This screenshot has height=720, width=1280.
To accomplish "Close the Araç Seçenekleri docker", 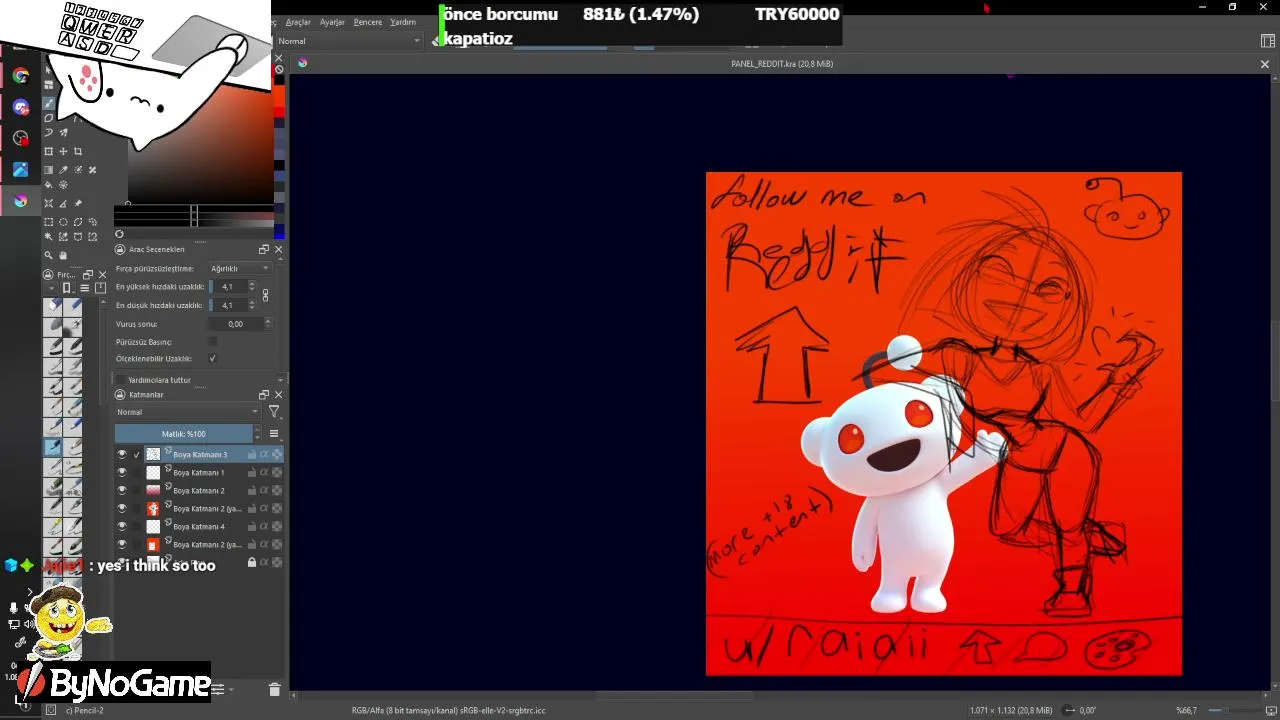I will [278, 249].
